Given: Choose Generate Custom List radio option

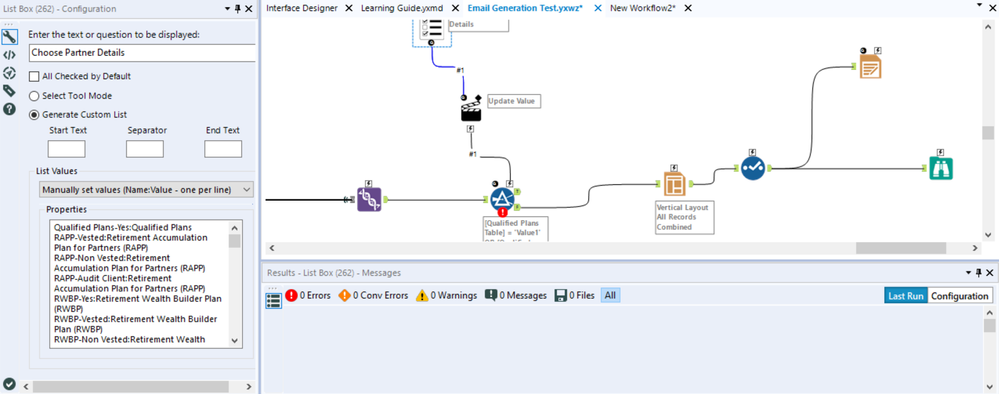Looking at the screenshot, I should click(34, 115).
